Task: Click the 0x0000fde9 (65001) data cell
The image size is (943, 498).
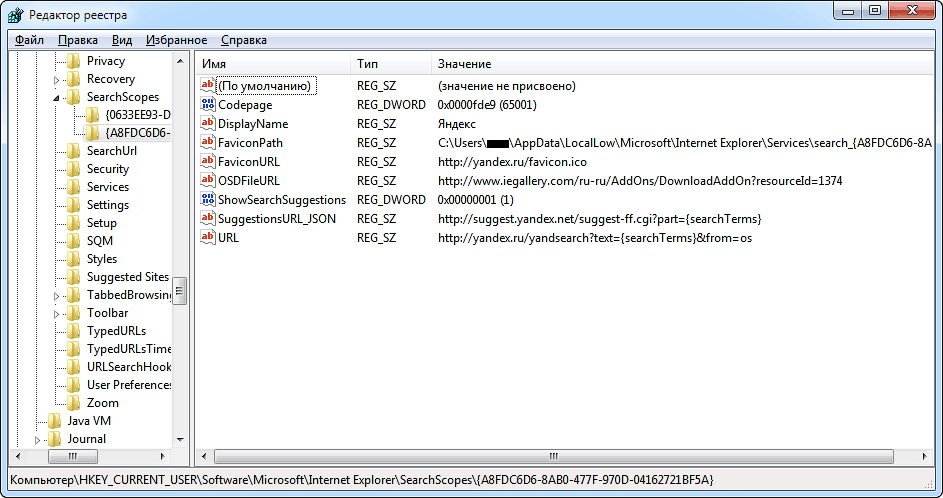Action: click(x=487, y=105)
